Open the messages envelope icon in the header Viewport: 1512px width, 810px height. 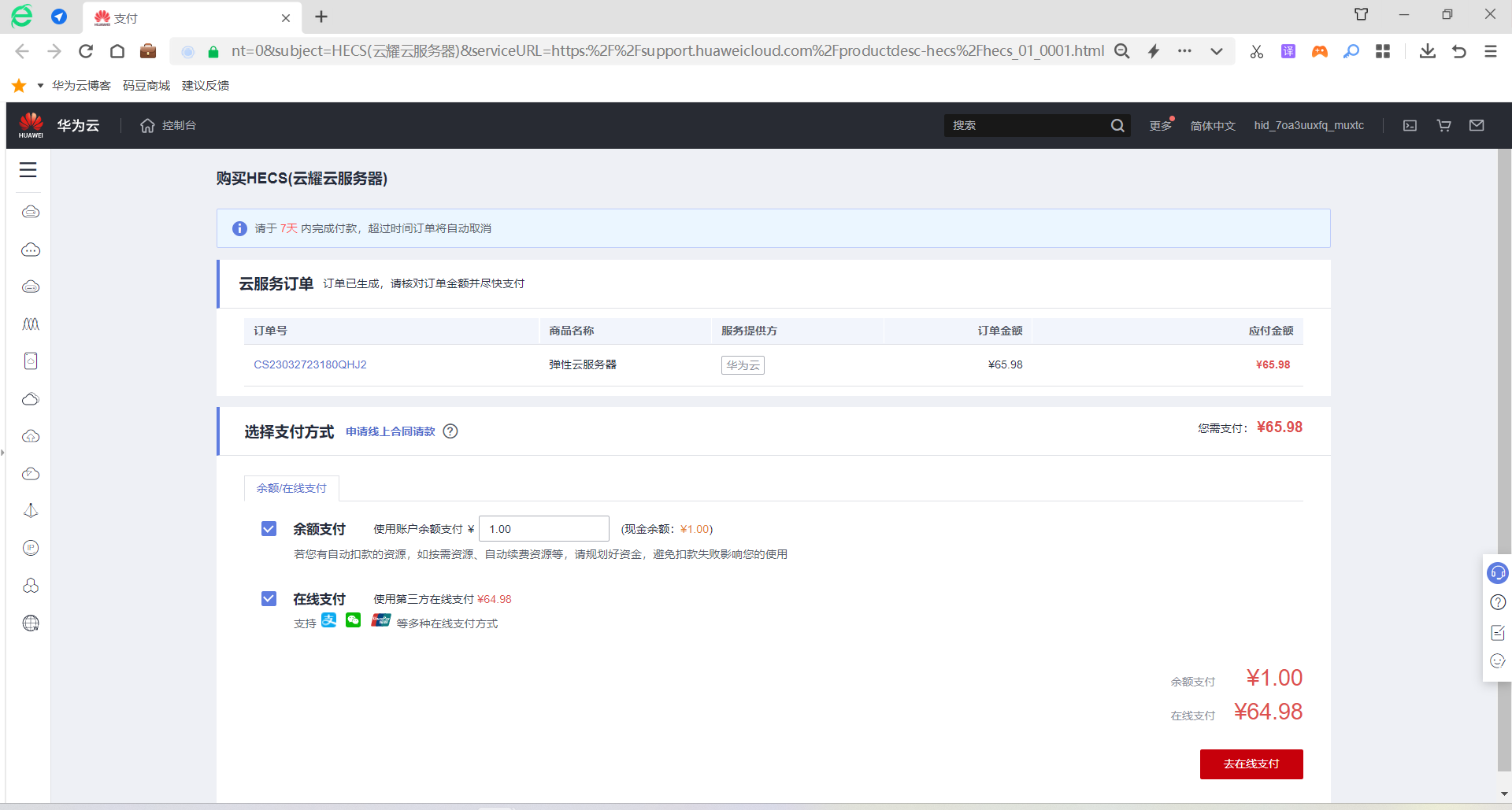pos(1477,125)
